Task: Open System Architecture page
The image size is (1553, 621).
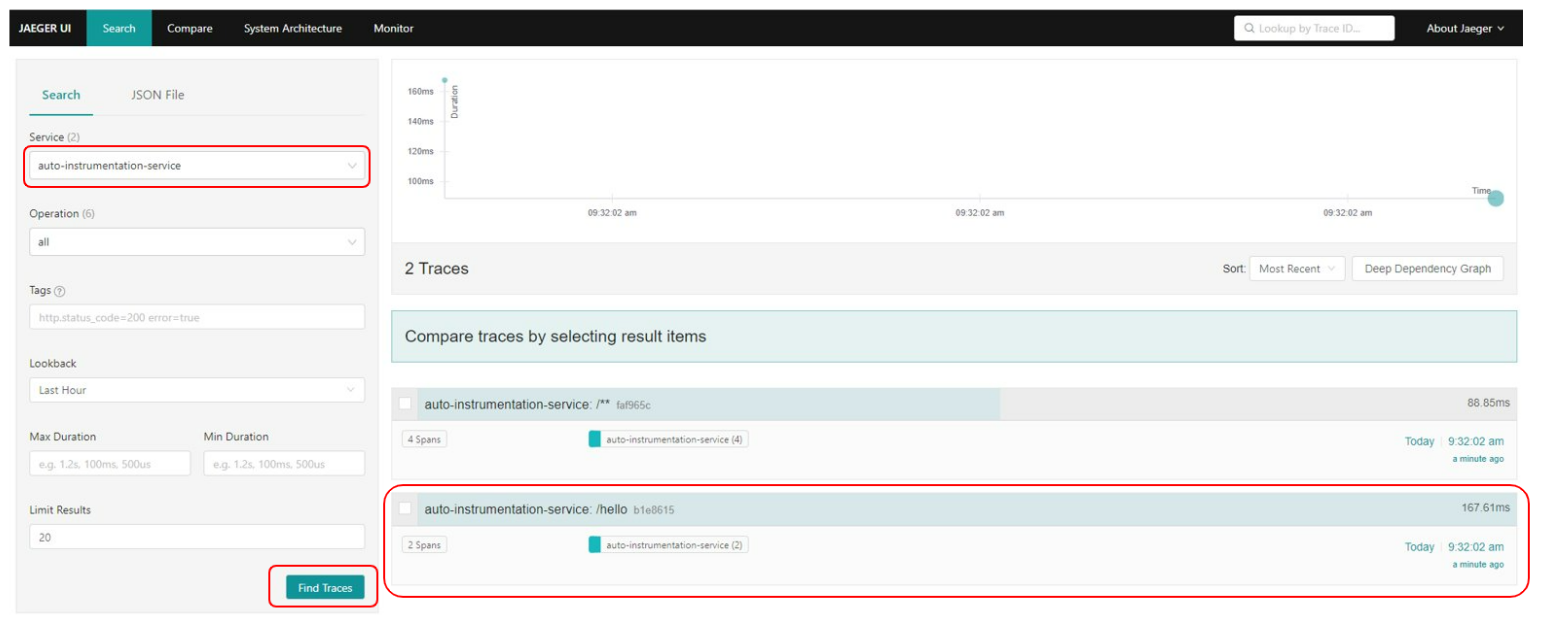Action: (293, 28)
